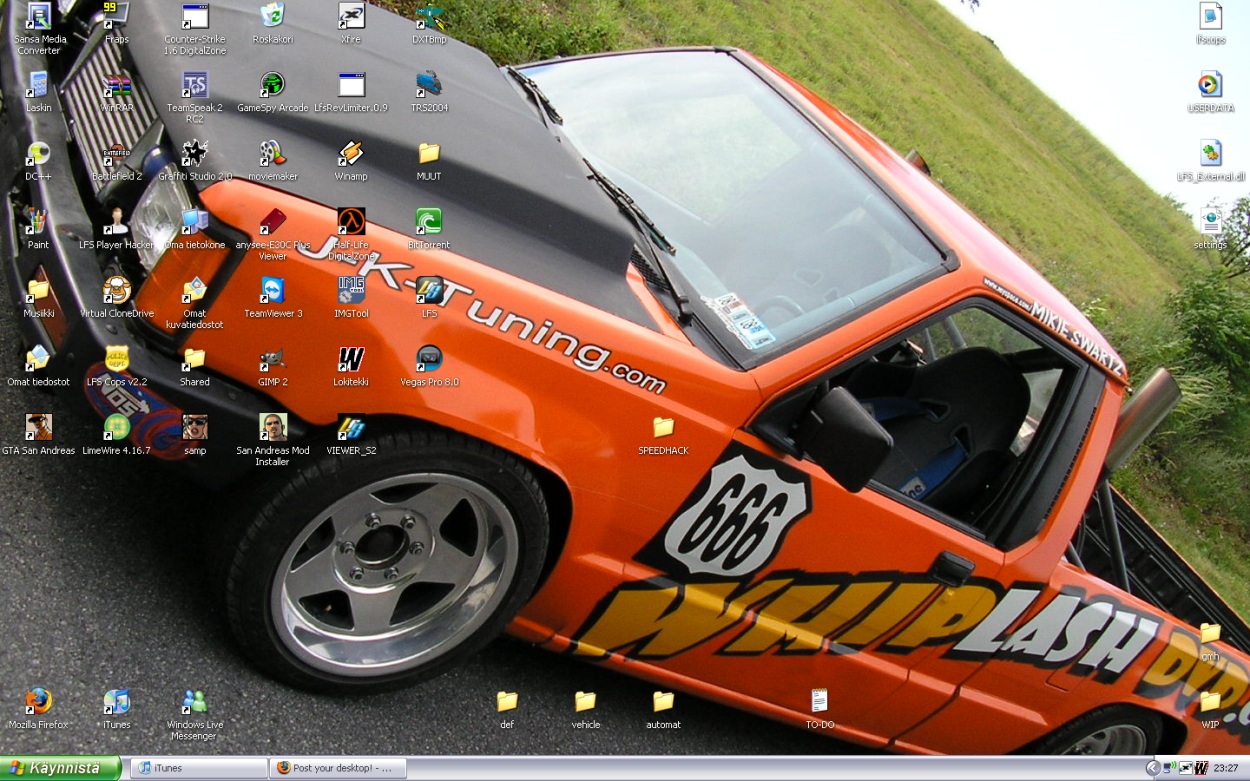
Task: Open Oma tietokone (My Computer)
Action: point(195,222)
